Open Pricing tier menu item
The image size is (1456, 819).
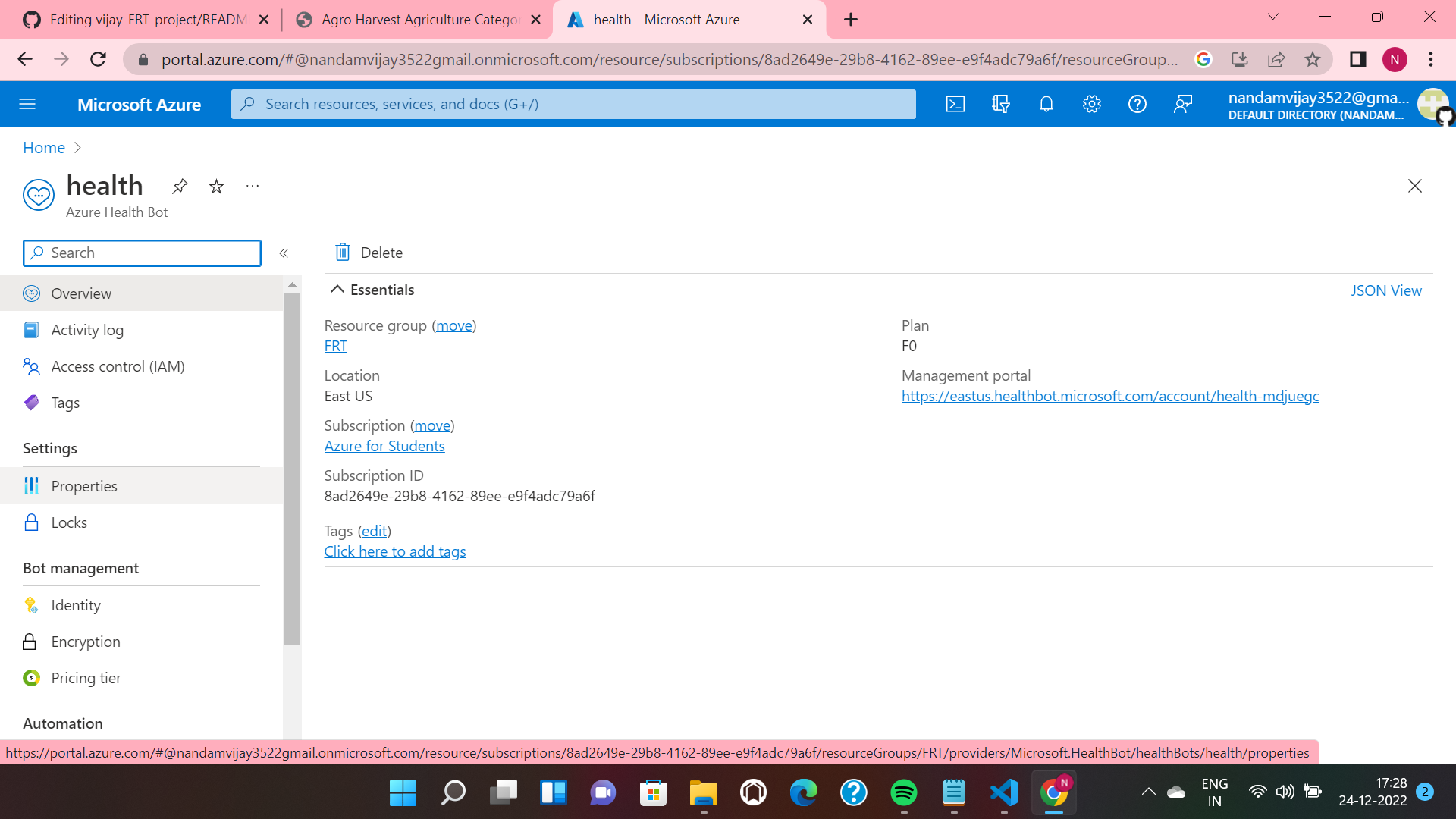(142, 678)
